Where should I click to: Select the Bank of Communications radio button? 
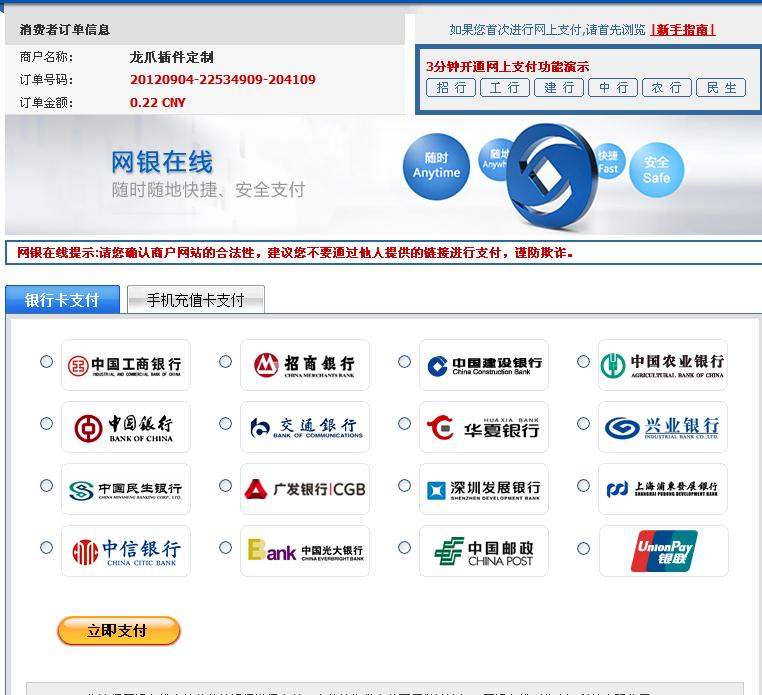pos(225,424)
